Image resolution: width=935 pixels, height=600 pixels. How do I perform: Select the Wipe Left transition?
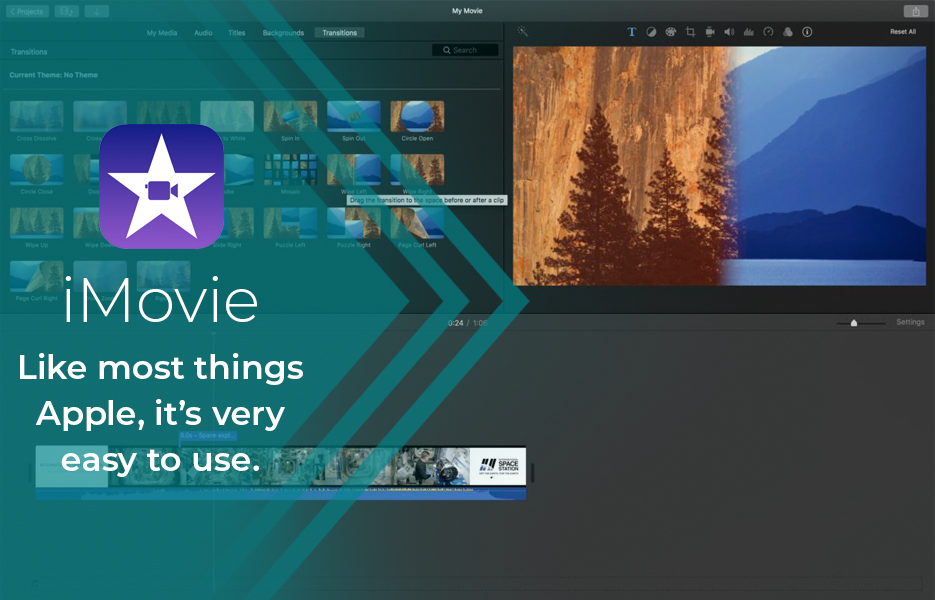click(x=354, y=170)
